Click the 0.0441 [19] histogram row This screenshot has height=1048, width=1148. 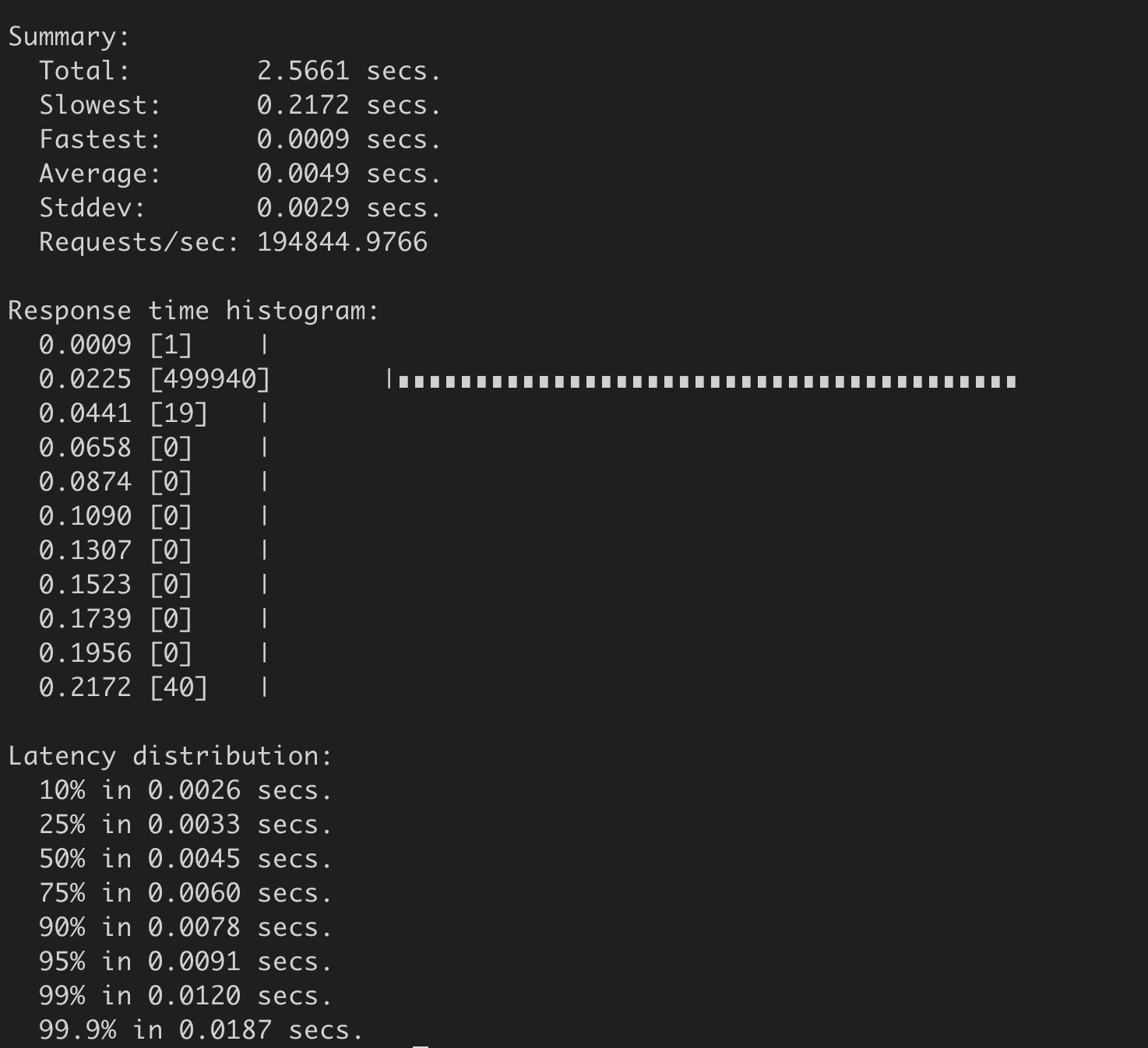pyautogui.click(x=153, y=413)
